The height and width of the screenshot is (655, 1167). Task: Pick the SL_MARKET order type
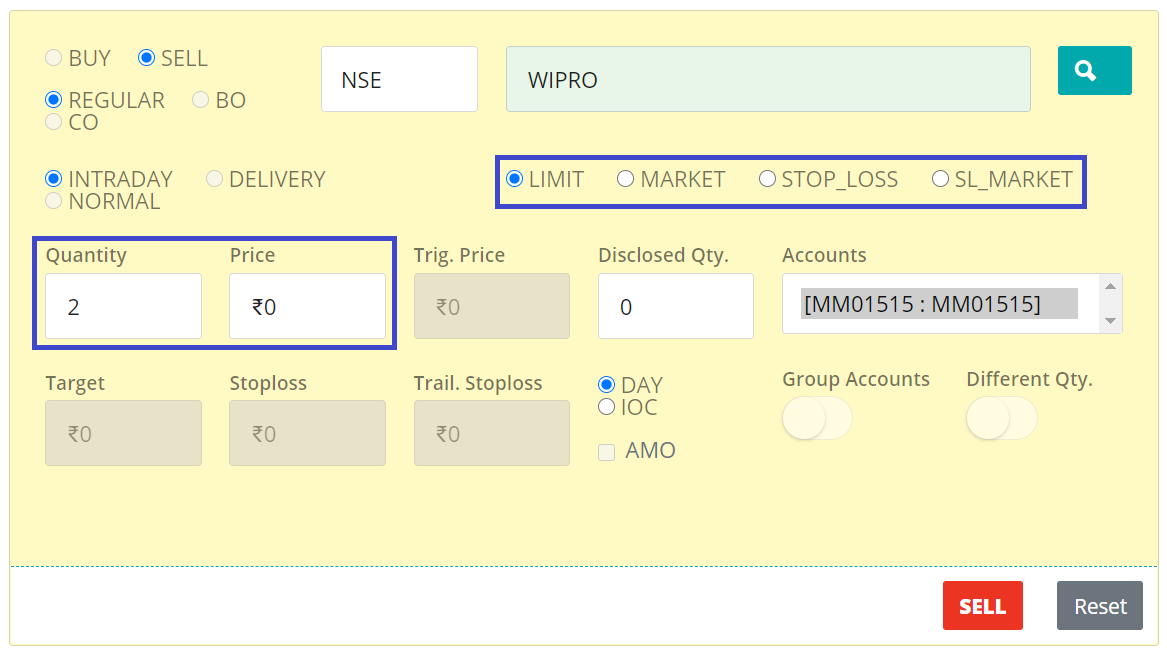[x=940, y=179]
